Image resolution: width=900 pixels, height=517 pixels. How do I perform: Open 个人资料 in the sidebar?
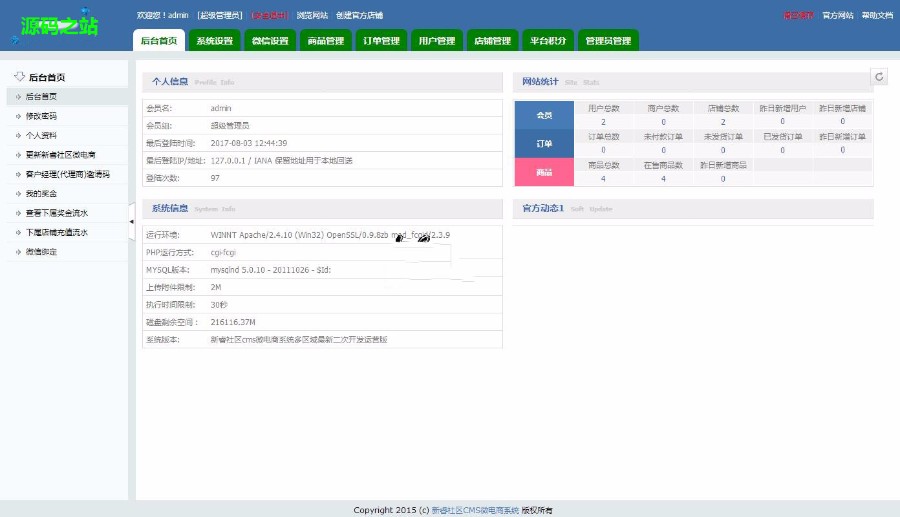tap(41, 135)
